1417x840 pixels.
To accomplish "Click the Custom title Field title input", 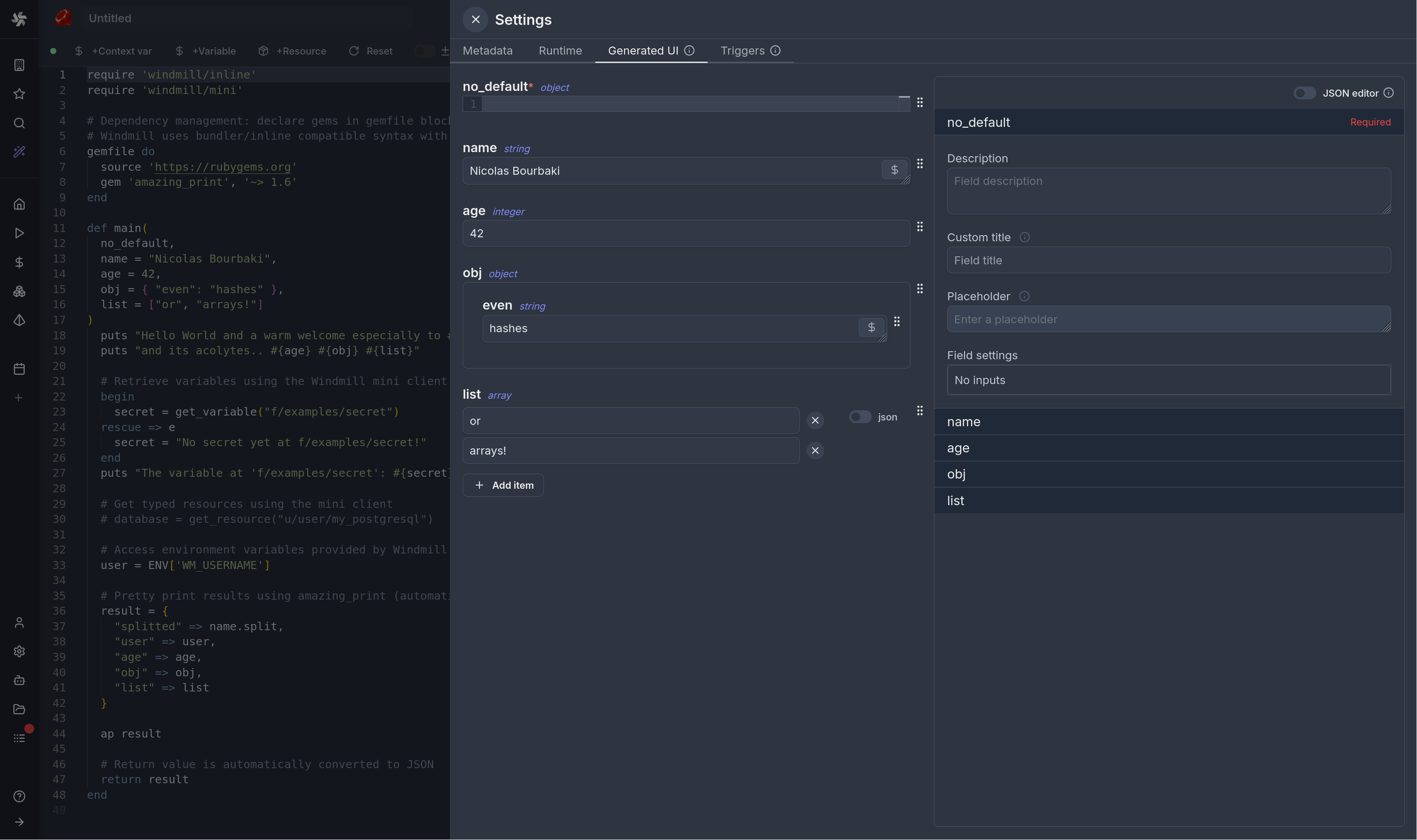I will coord(1168,260).
